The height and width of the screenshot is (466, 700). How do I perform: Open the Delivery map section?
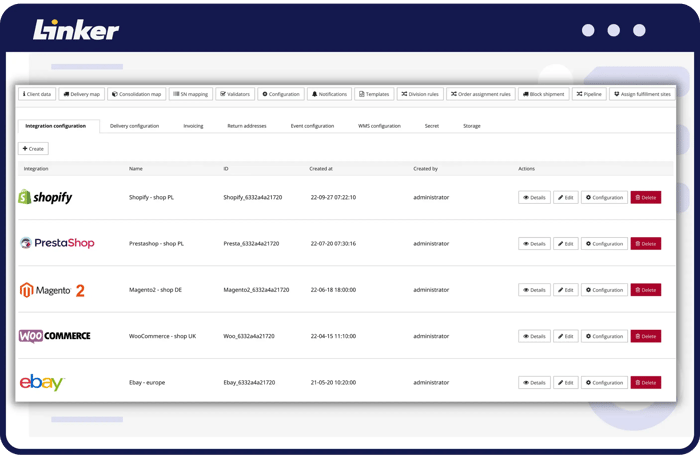pyautogui.click(x=82, y=94)
